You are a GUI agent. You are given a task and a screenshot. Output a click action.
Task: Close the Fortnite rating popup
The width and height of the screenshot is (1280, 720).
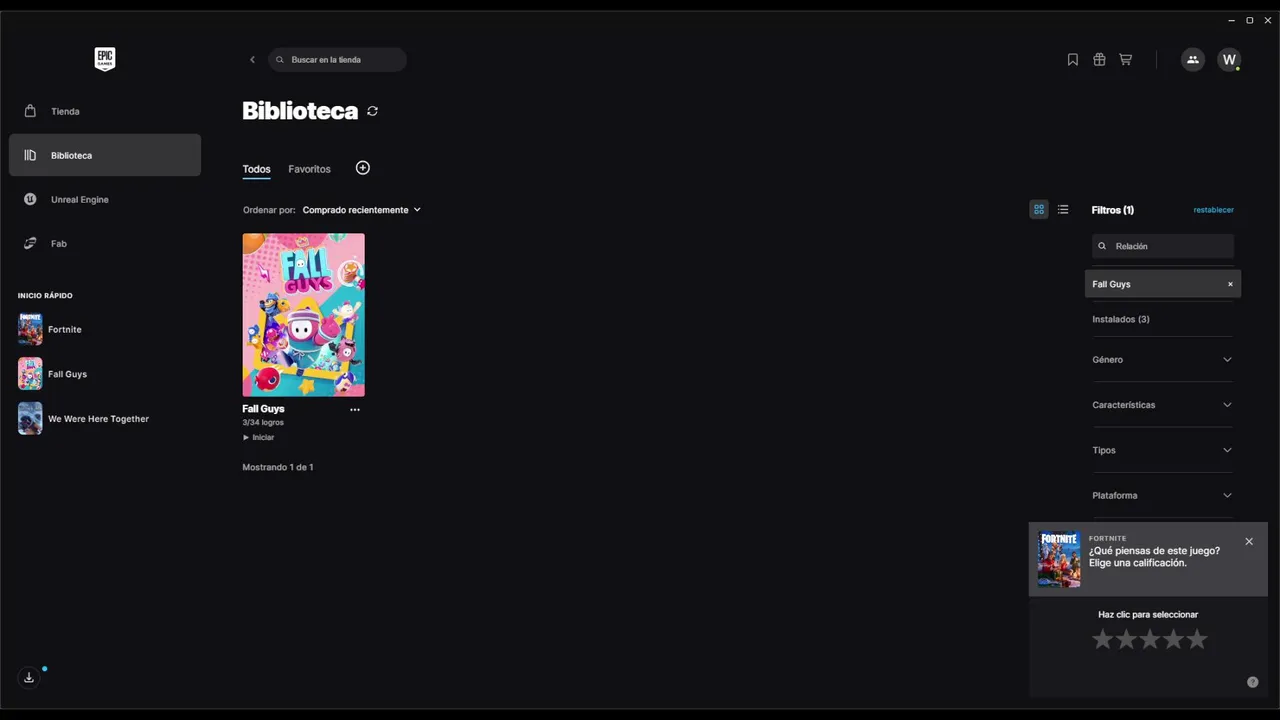pyautogui.click(x=1249, y=541)
